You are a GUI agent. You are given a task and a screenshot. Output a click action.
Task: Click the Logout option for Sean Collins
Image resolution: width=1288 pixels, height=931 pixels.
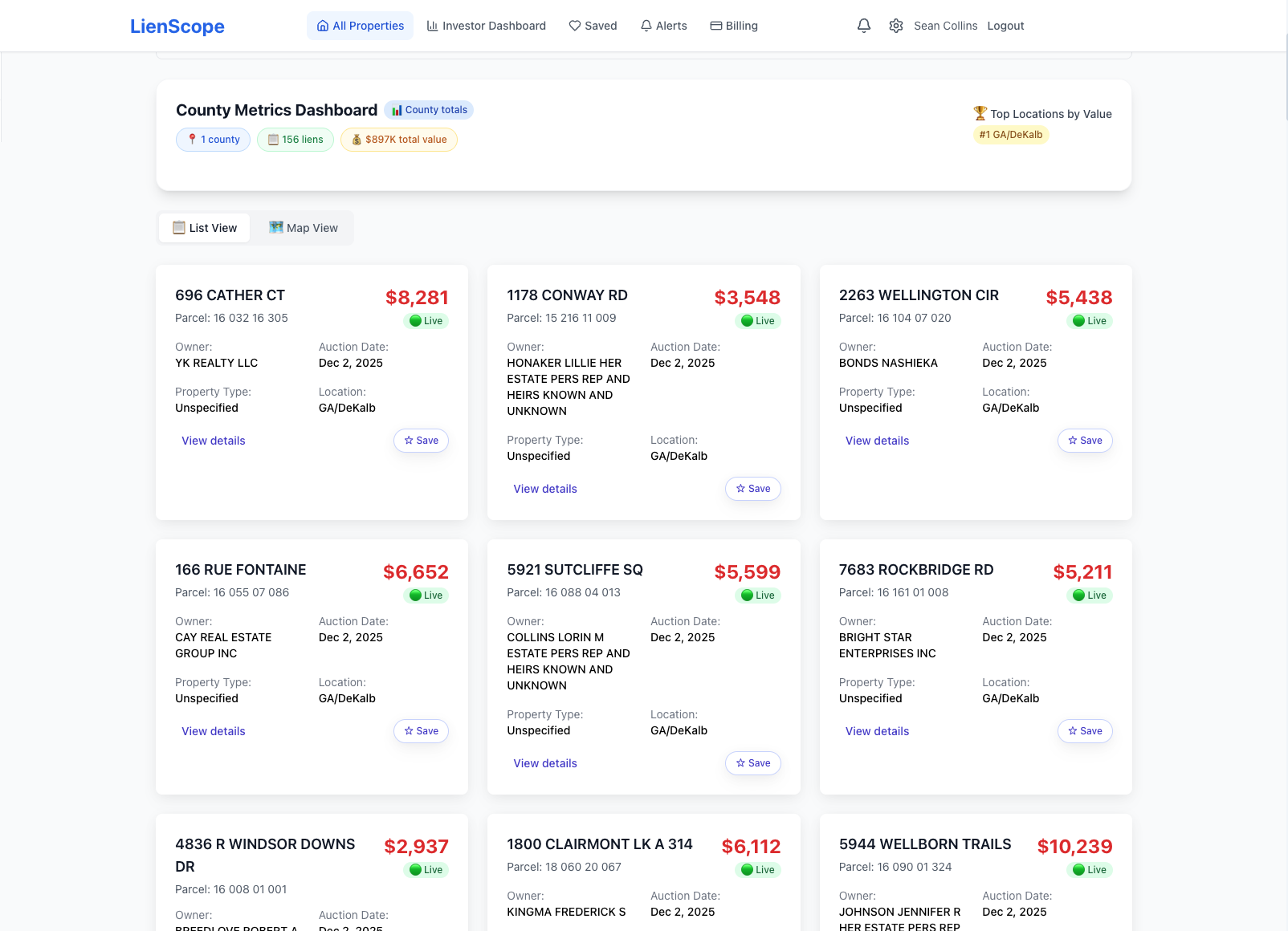(1005, 25)
